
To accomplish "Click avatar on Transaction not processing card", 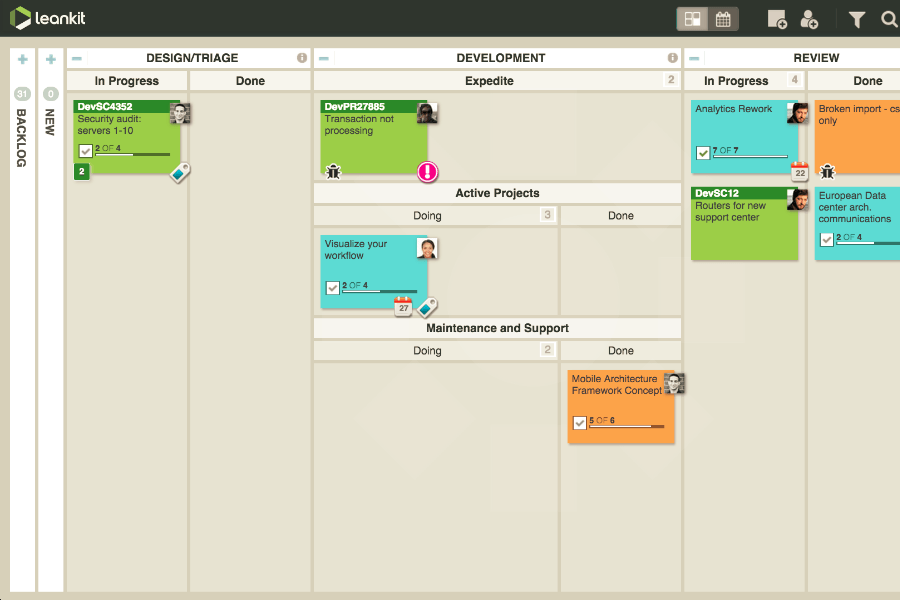I will [428, 113].
